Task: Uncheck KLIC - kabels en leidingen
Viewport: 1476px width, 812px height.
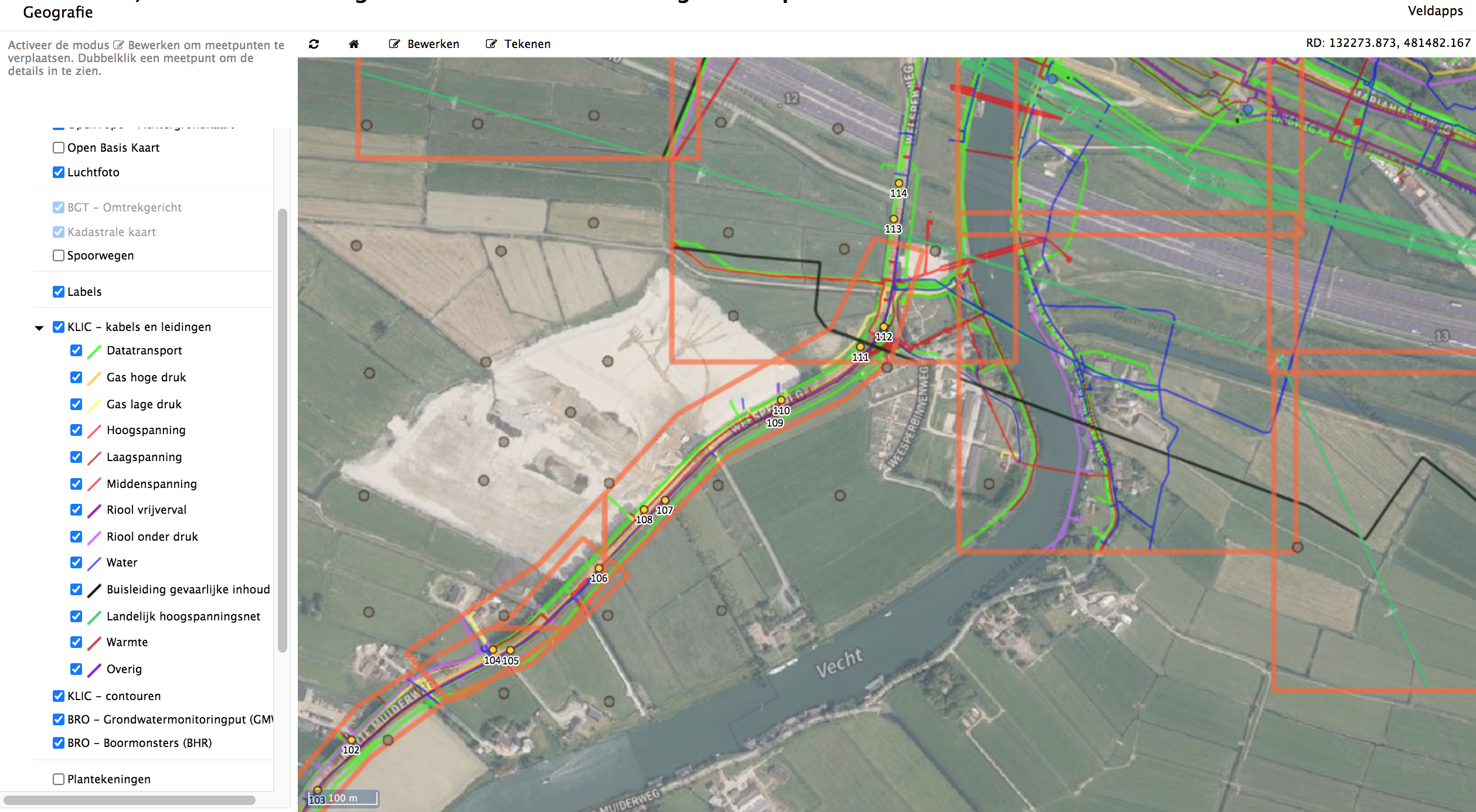Action: pos(59,327)
